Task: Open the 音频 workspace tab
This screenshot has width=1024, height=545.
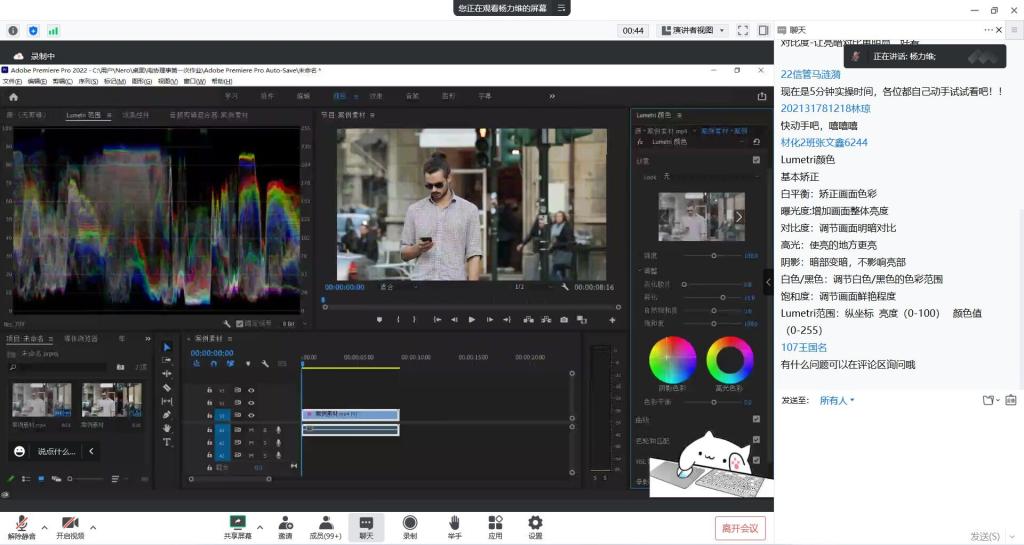Action: (x=412, y=96)
